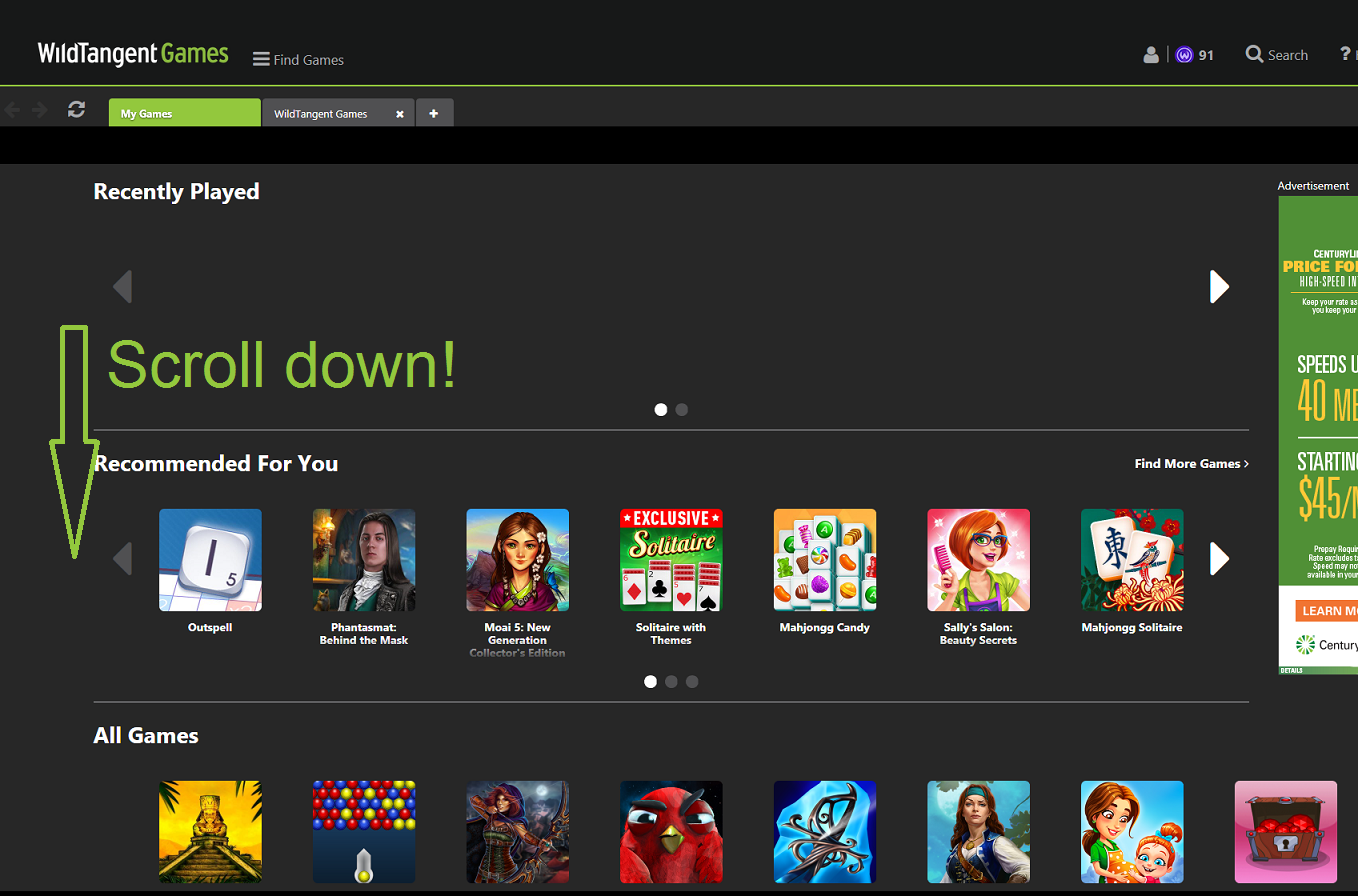Click the Mahjongg Candy title text
This screenshot has height=896, width=1358.
point(825,628)
